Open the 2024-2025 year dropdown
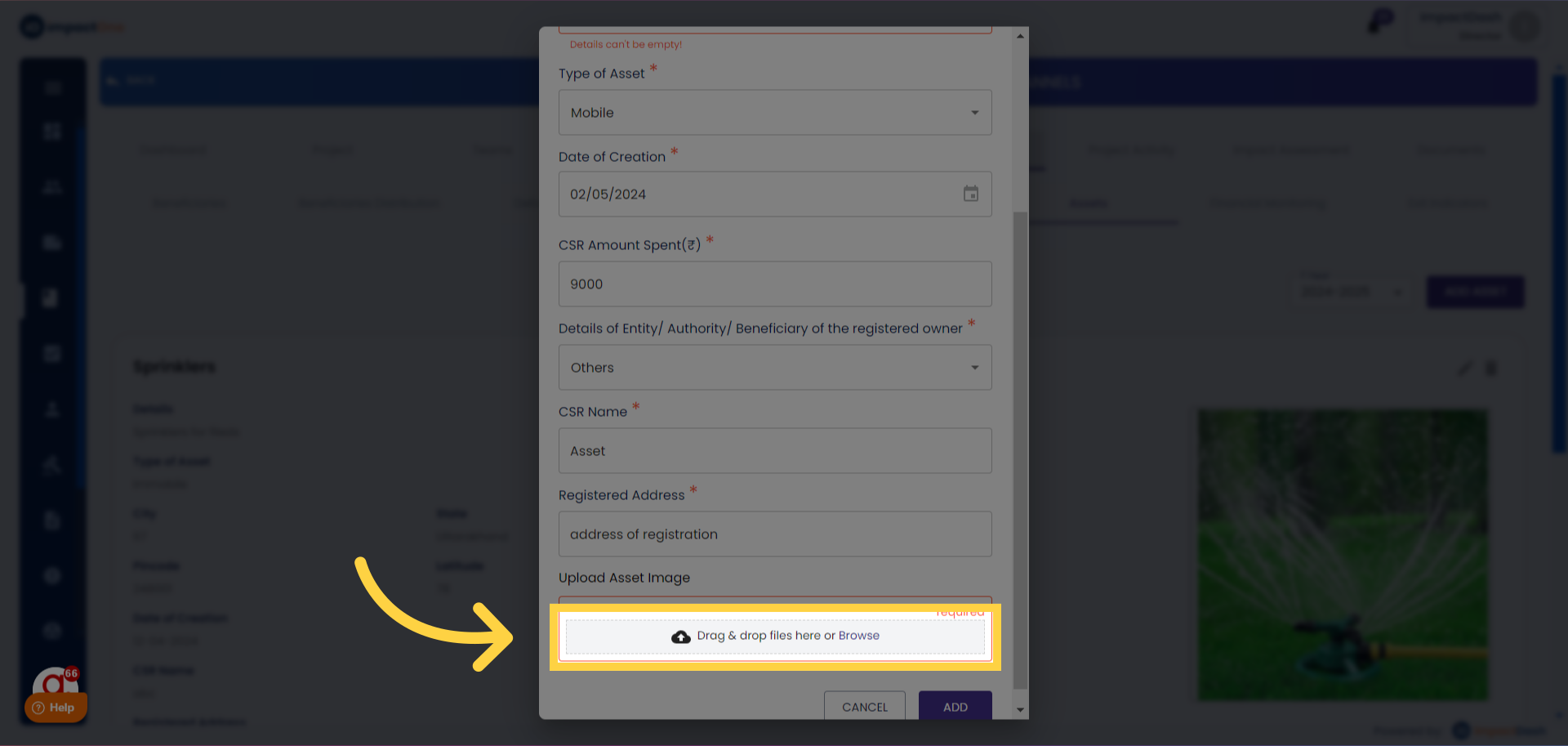The height and width of the screenshot is (746, 1568). [1350, 292]
